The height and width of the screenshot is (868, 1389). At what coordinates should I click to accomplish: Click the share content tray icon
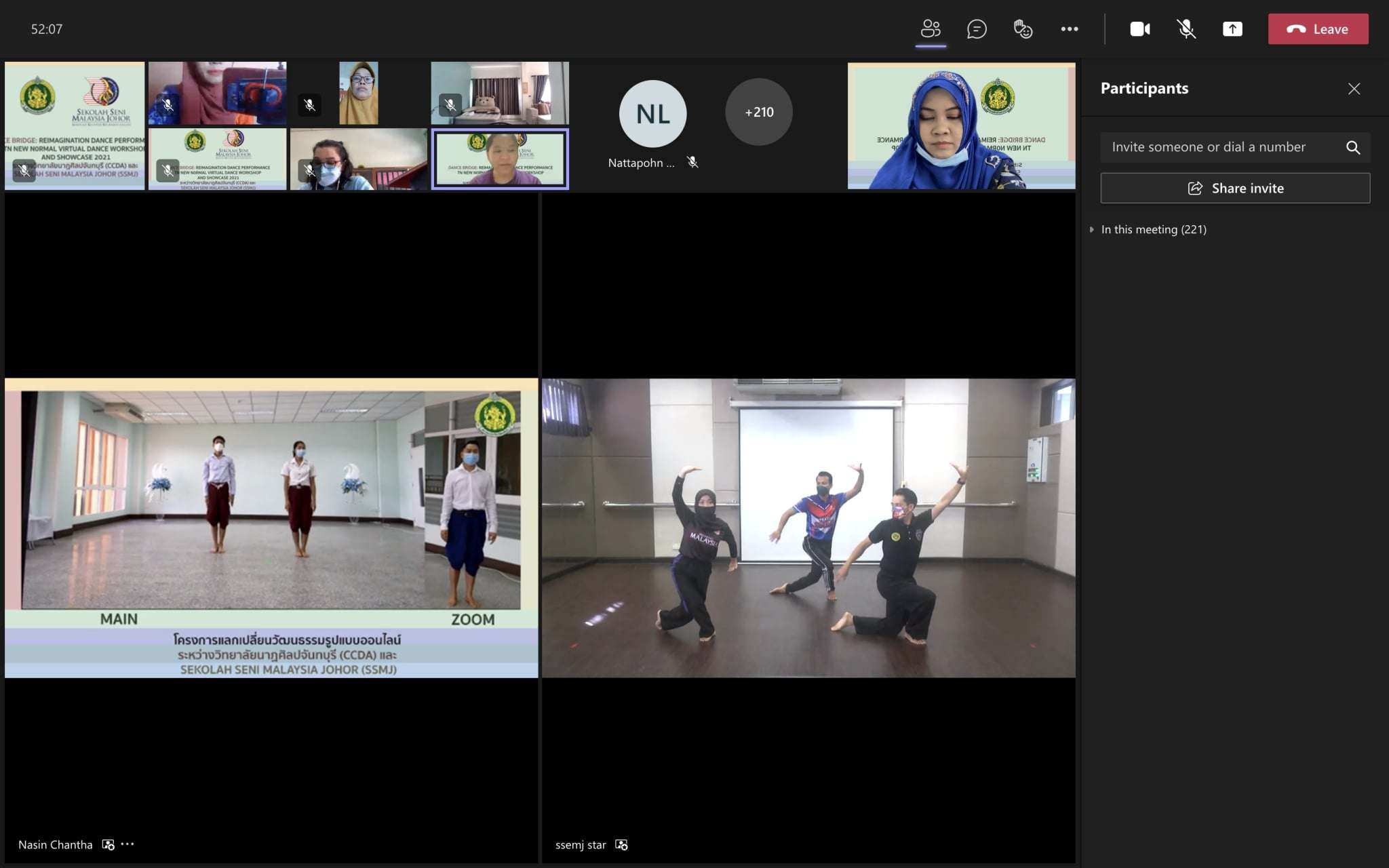point(1232,29)
